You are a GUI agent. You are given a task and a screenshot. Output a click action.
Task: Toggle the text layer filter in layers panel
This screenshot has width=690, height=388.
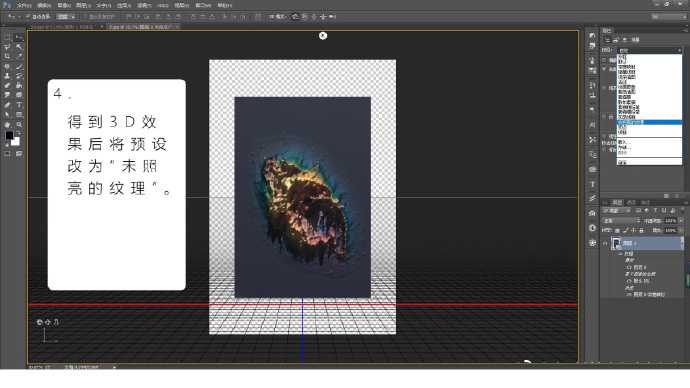click(x=655, y=211)
